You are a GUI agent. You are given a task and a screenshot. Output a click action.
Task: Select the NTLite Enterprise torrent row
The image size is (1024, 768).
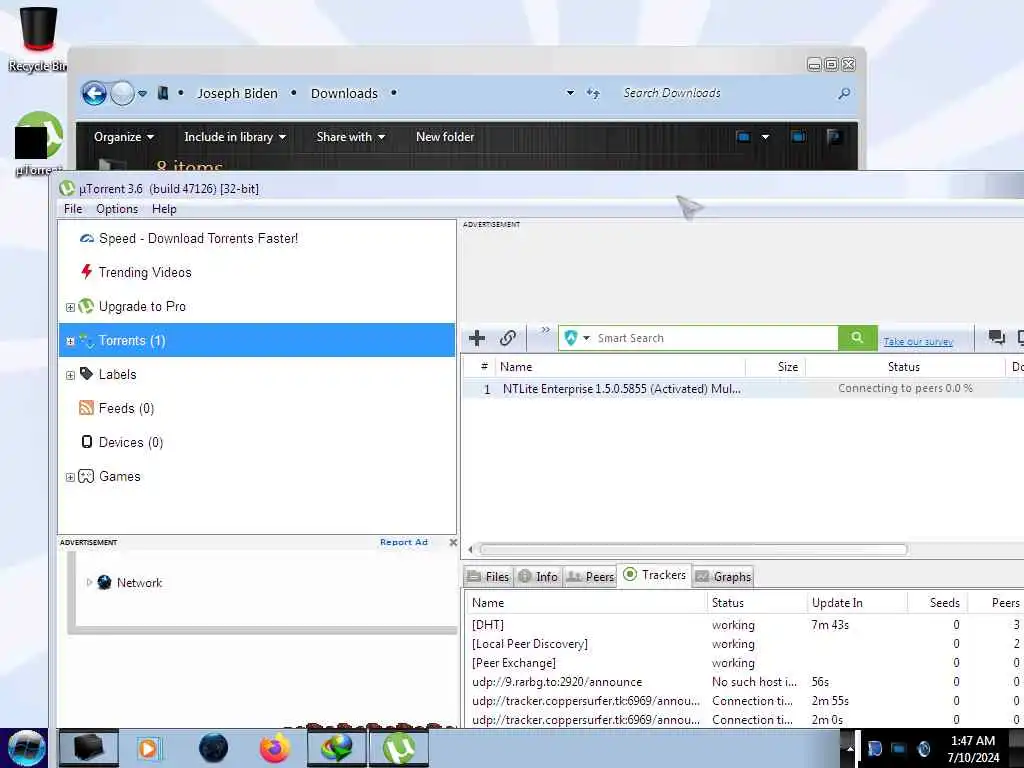pos(743,389)
